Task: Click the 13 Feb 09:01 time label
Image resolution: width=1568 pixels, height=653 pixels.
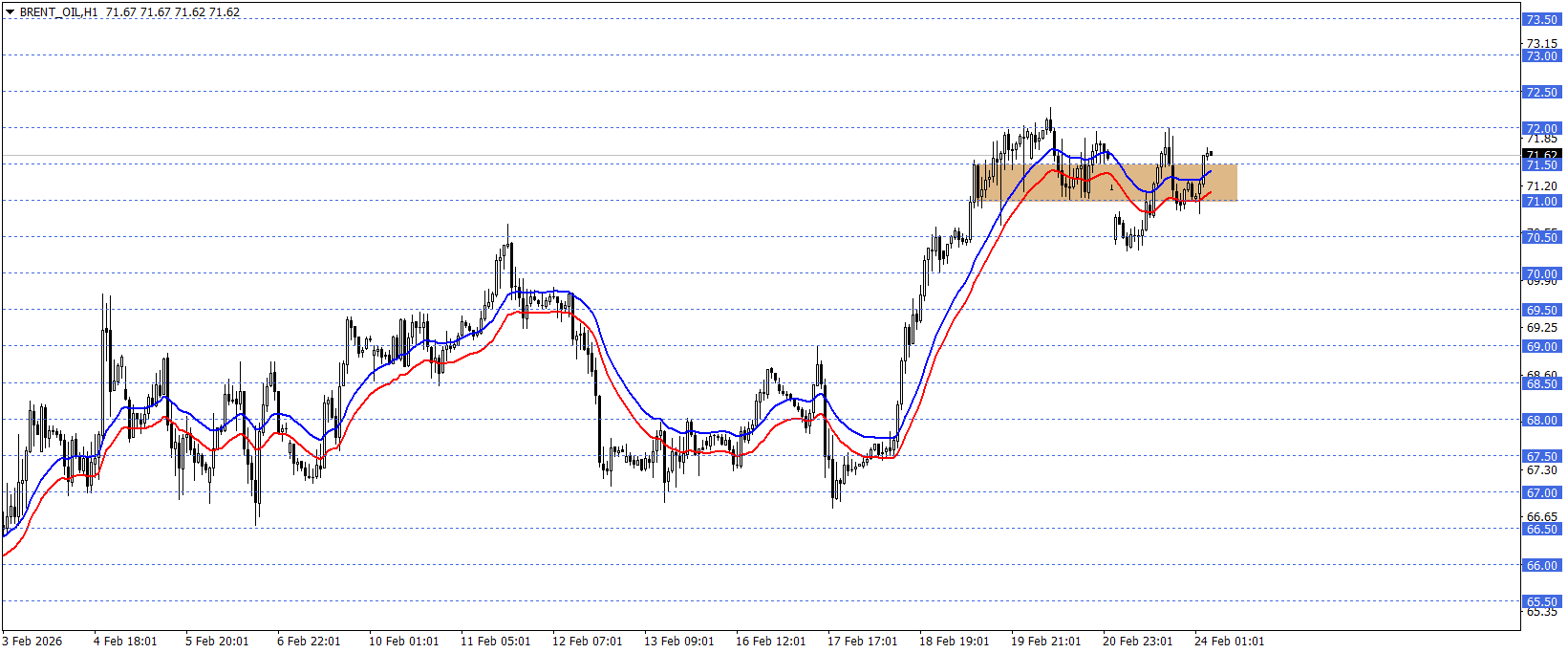Action: [x=678, y=641]
